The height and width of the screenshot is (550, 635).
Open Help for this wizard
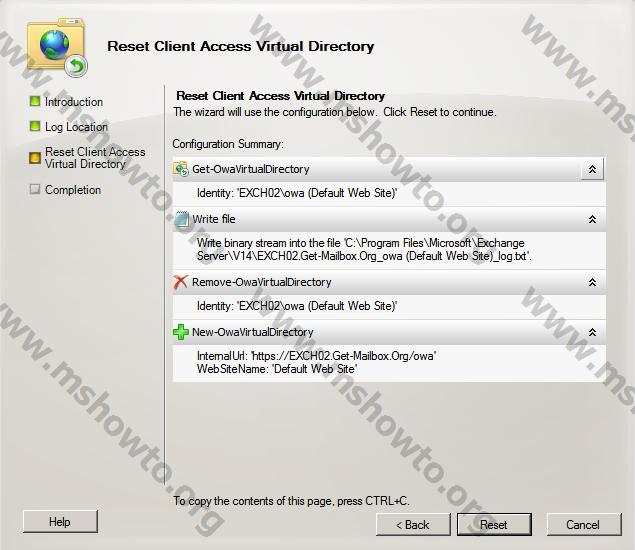coord(60,522)
